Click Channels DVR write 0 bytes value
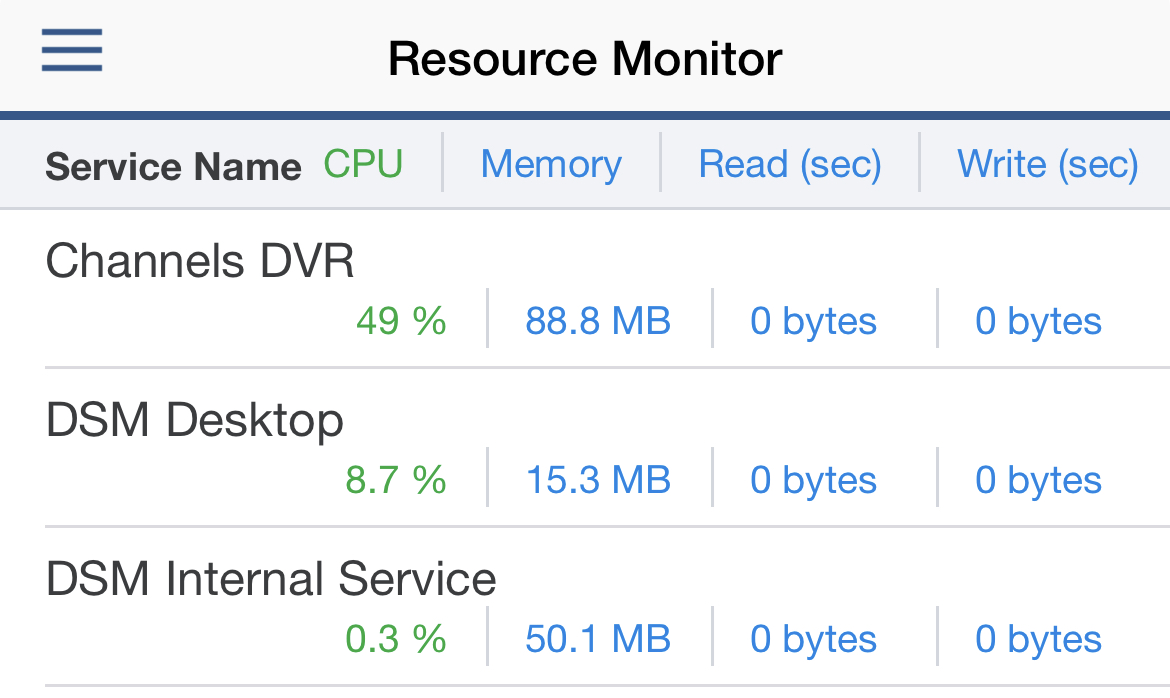Viewport: 1170px width, 698px height. tap(1039, 321)
